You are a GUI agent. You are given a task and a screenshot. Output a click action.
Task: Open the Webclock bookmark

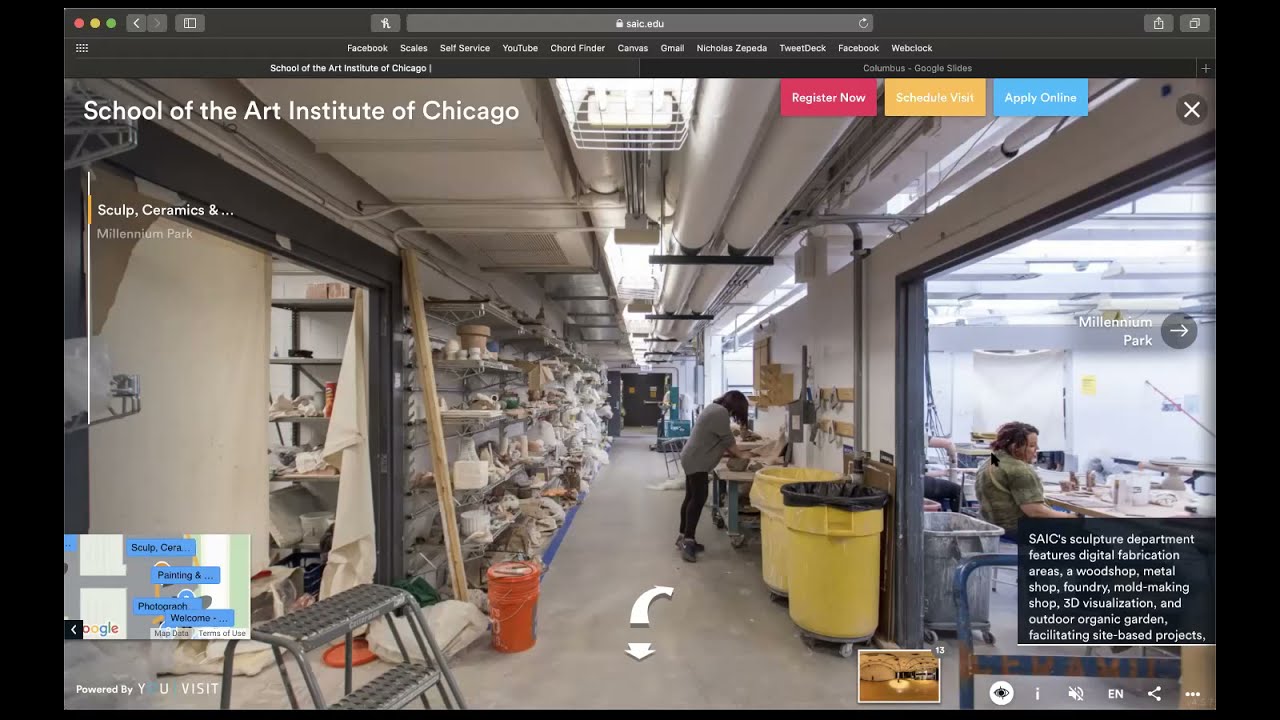click(912, 48)
